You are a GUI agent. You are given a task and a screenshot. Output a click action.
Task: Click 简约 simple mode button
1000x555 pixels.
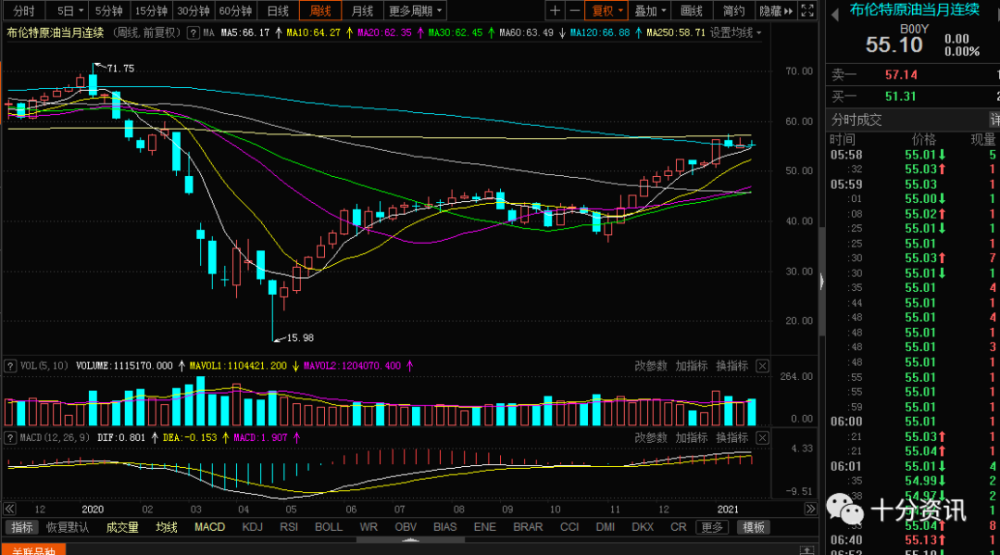[734, 11]
